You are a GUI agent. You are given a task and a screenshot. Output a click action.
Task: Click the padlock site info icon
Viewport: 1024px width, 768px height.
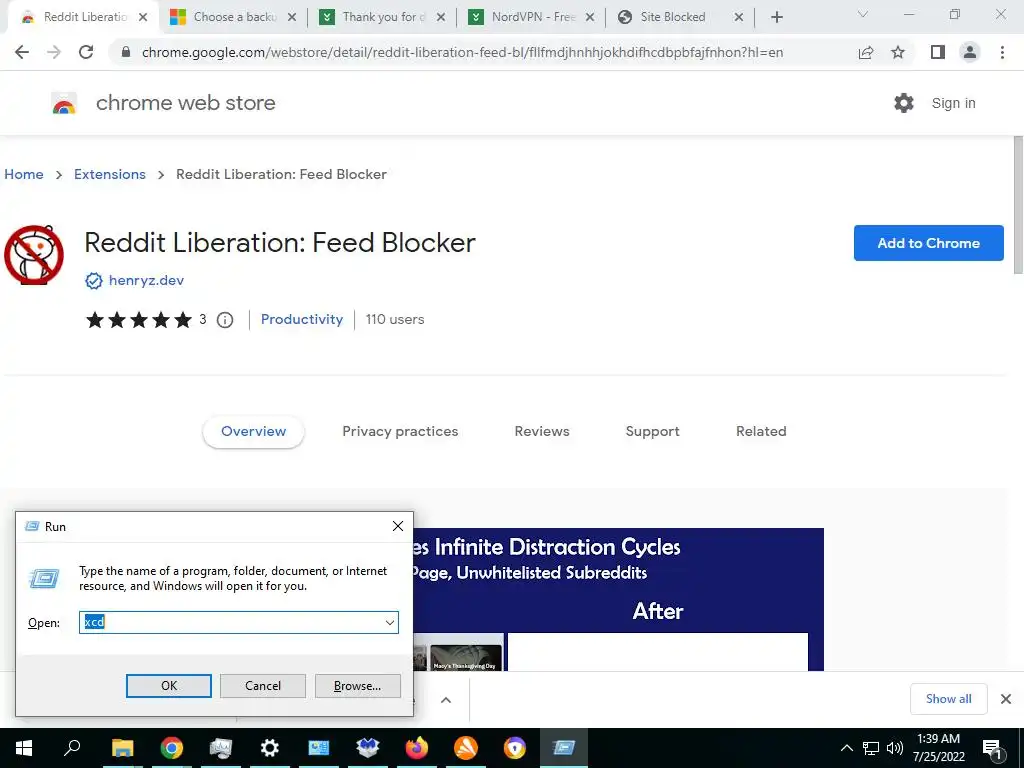coord(126,52)
